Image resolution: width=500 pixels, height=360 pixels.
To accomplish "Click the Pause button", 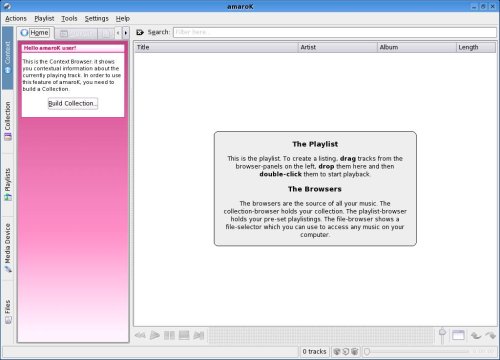I will coord(169,335).
